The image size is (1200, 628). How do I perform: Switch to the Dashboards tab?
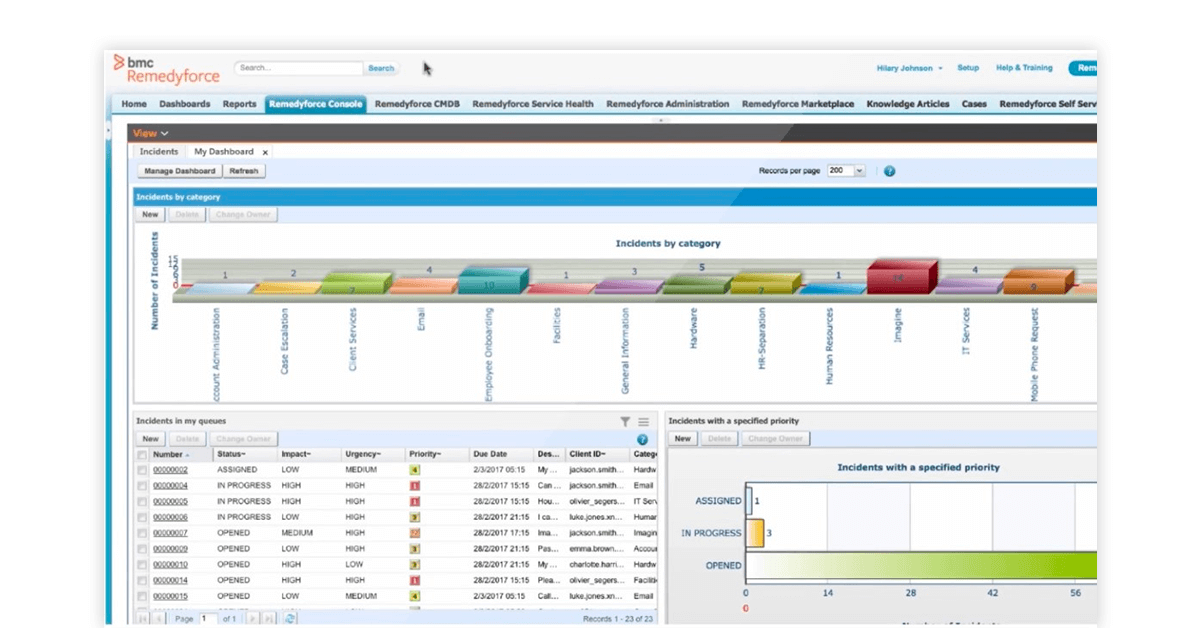(185, 104)
